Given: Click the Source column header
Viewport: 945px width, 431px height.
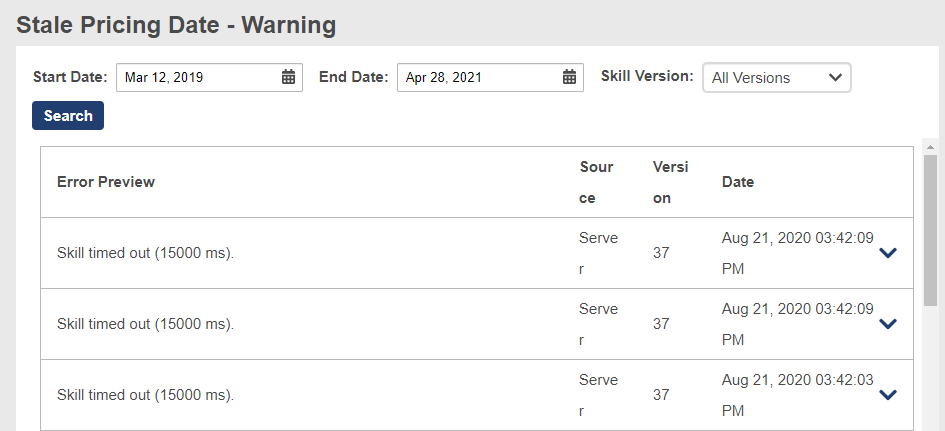Looking at the screenshot, I should pos(596,183).
